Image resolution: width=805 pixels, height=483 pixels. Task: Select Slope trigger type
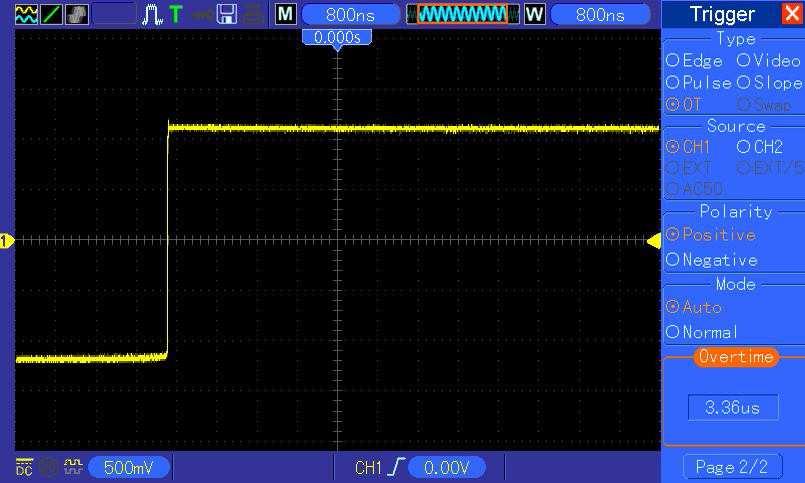[x=769, y=83]
